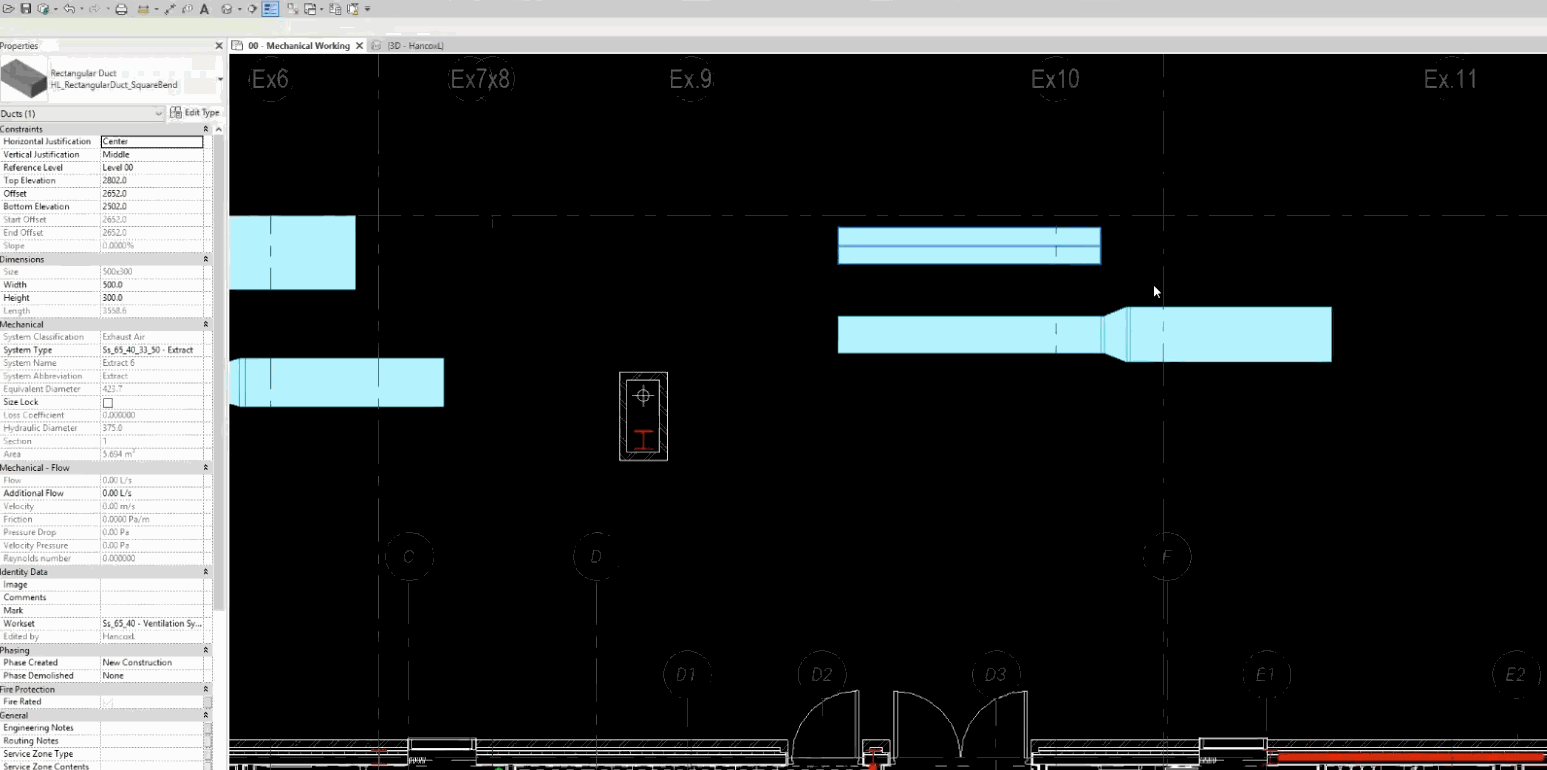The width and height of the screenshot is (1547, 770).
Task: Collapse the Constraints section
Action: click(x=206, y=129)
